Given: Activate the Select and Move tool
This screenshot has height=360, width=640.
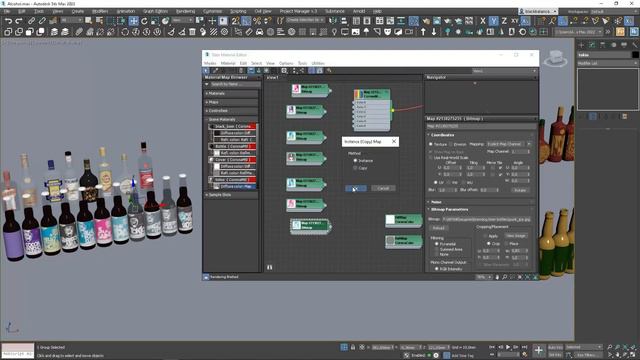Looking at the screenshot, I should 133,21.
